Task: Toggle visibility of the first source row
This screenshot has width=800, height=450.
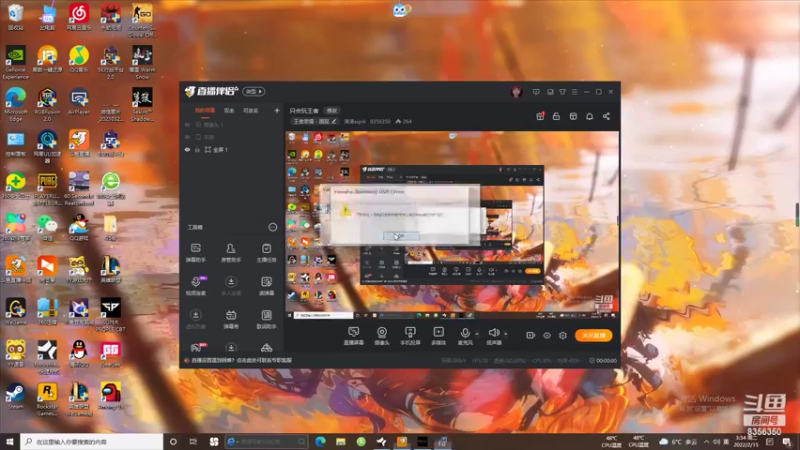Action: coord(187,124)
